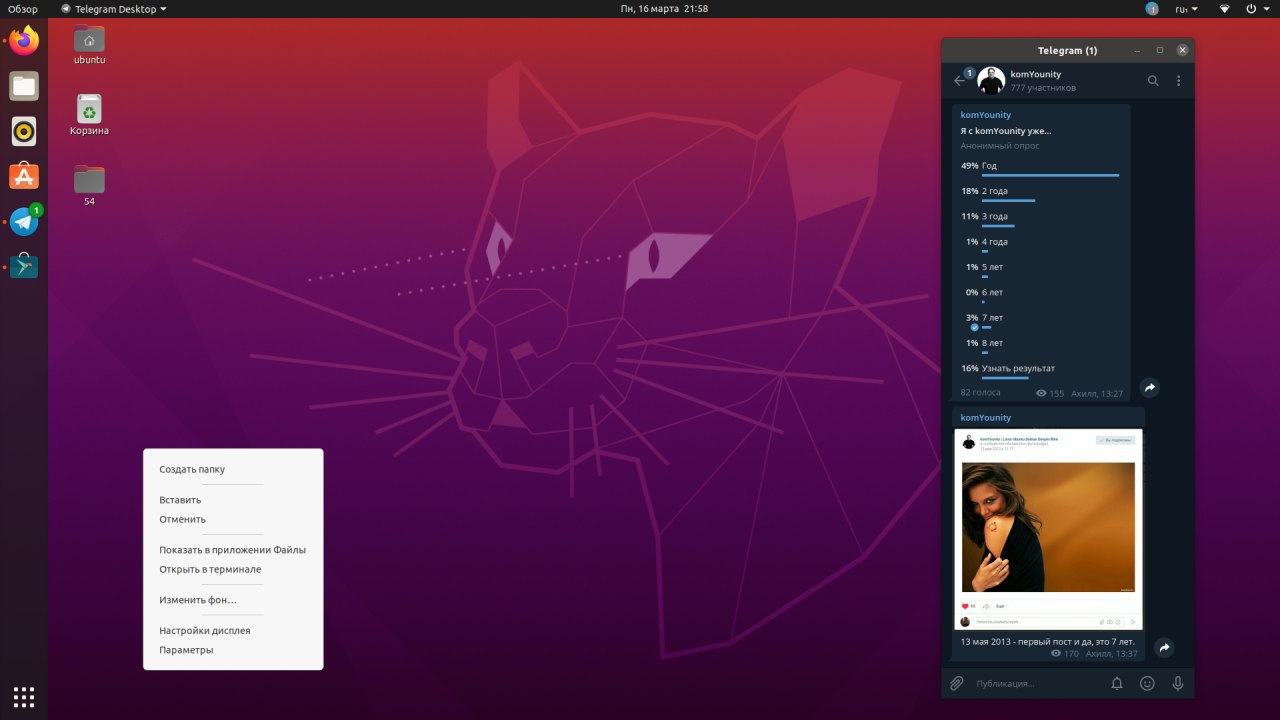Image resolution: width=1280 pixels, height=720 pixels.
Task: Start voice recording with the microphone icon
Action: pyautogui.click(x=1178, y=683)
